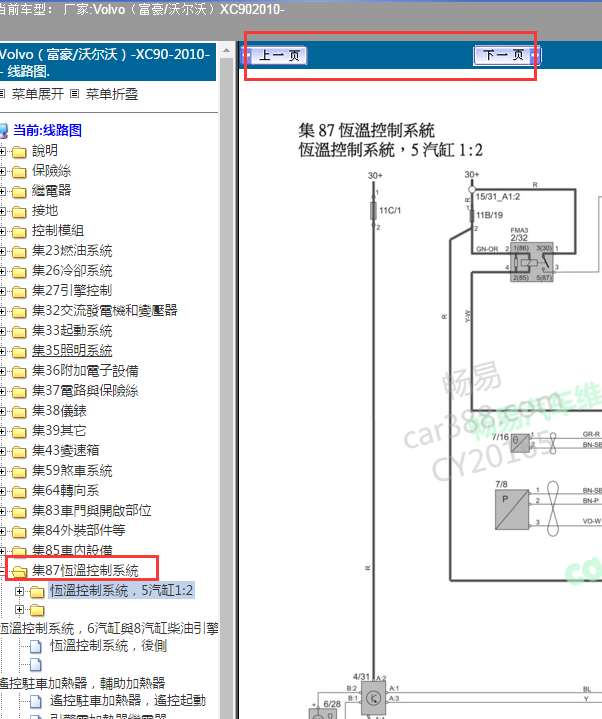Viewport: 602px width, 719px height.
Task: Click folder icon of 集43變速箱
Action: point(19,452)
